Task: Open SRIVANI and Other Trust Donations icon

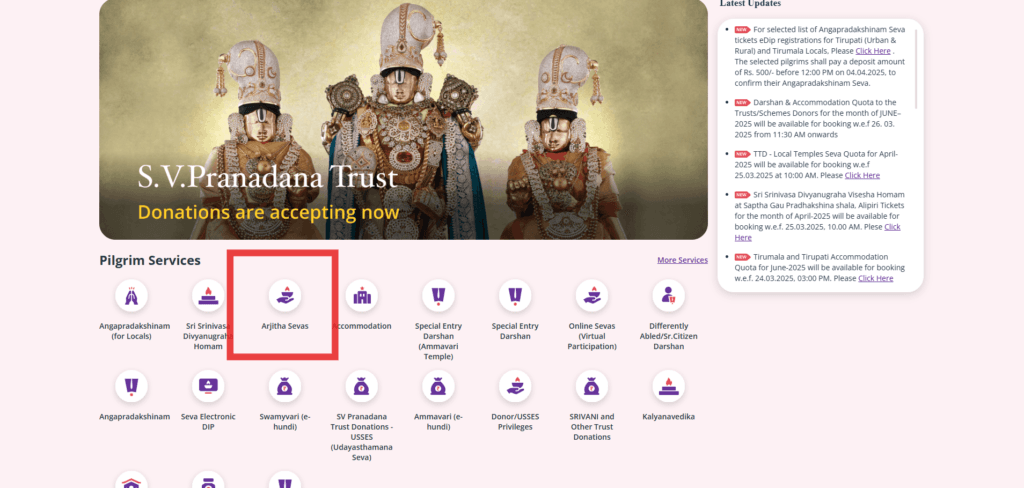Action: 592,386
